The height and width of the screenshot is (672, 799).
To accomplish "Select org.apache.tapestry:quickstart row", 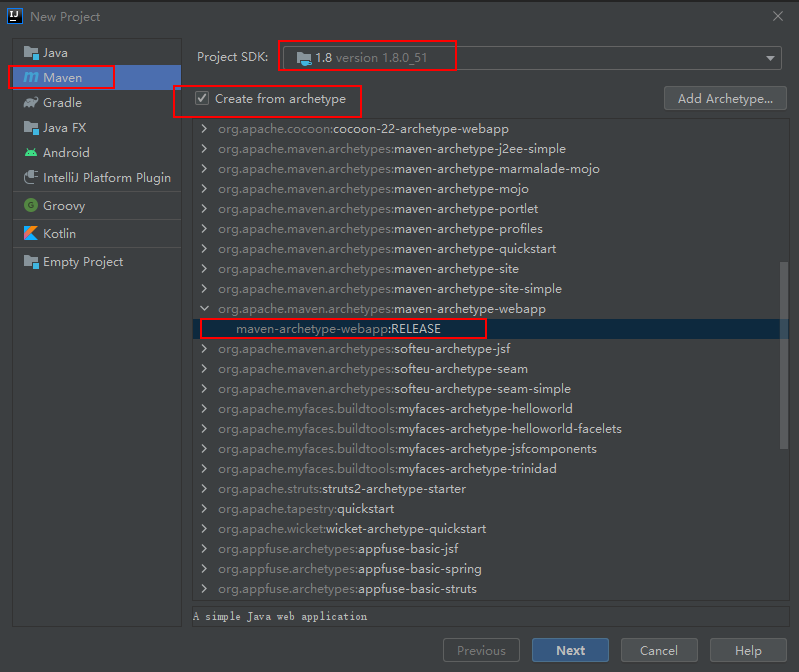I will (x=491, y=508).
